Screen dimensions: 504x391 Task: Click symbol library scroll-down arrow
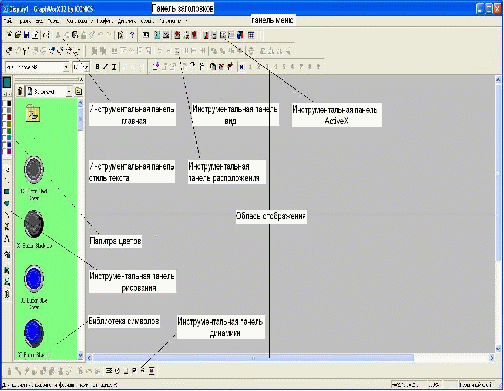click(x=80, y=356)
